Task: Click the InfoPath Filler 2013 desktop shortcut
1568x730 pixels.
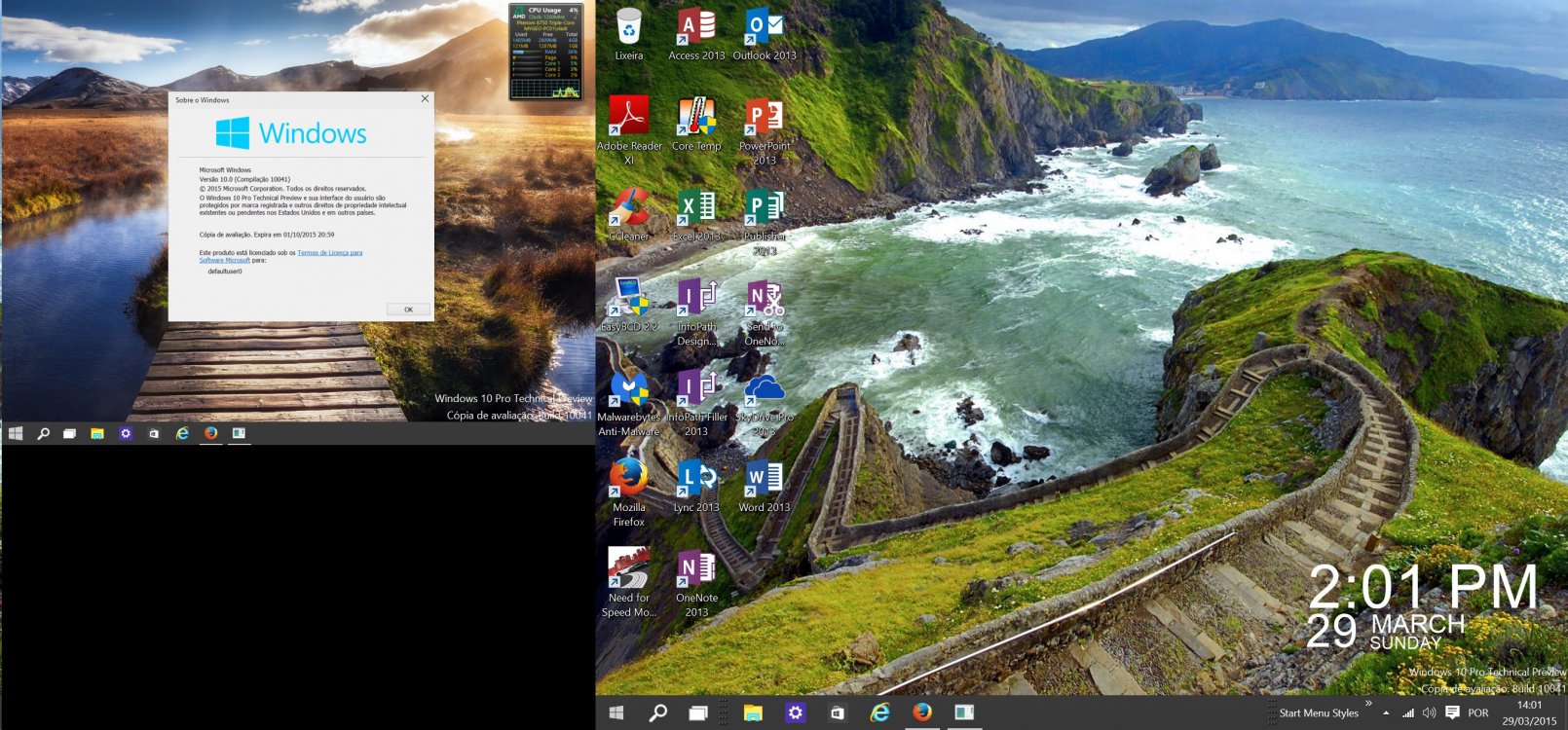Action: (x=696, y=404)
